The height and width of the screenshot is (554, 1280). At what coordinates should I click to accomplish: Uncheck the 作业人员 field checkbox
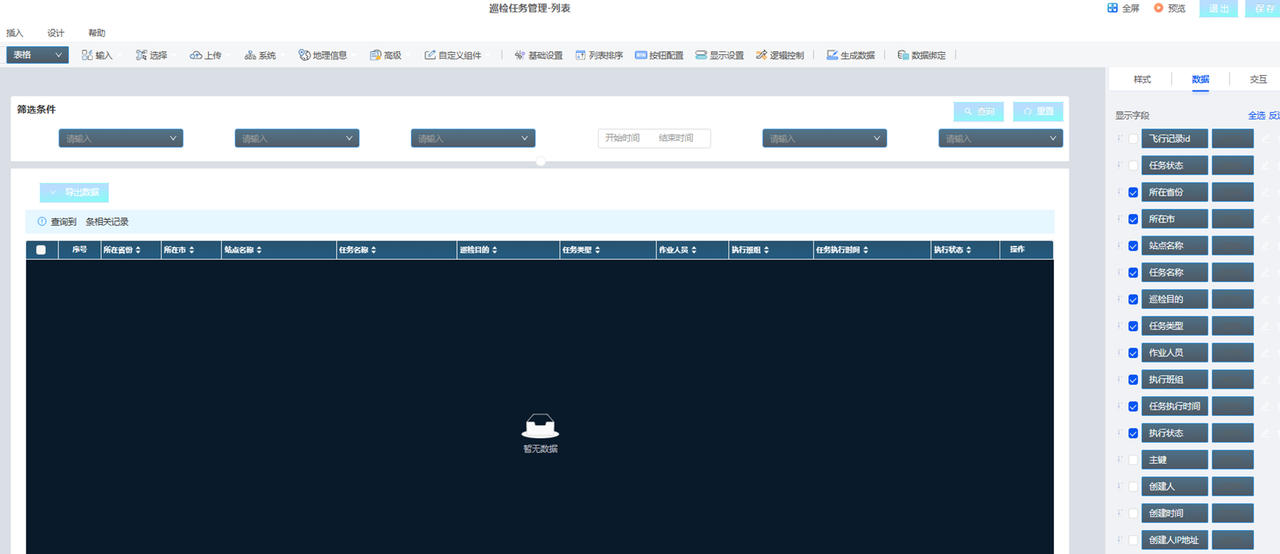[1133, 353]
